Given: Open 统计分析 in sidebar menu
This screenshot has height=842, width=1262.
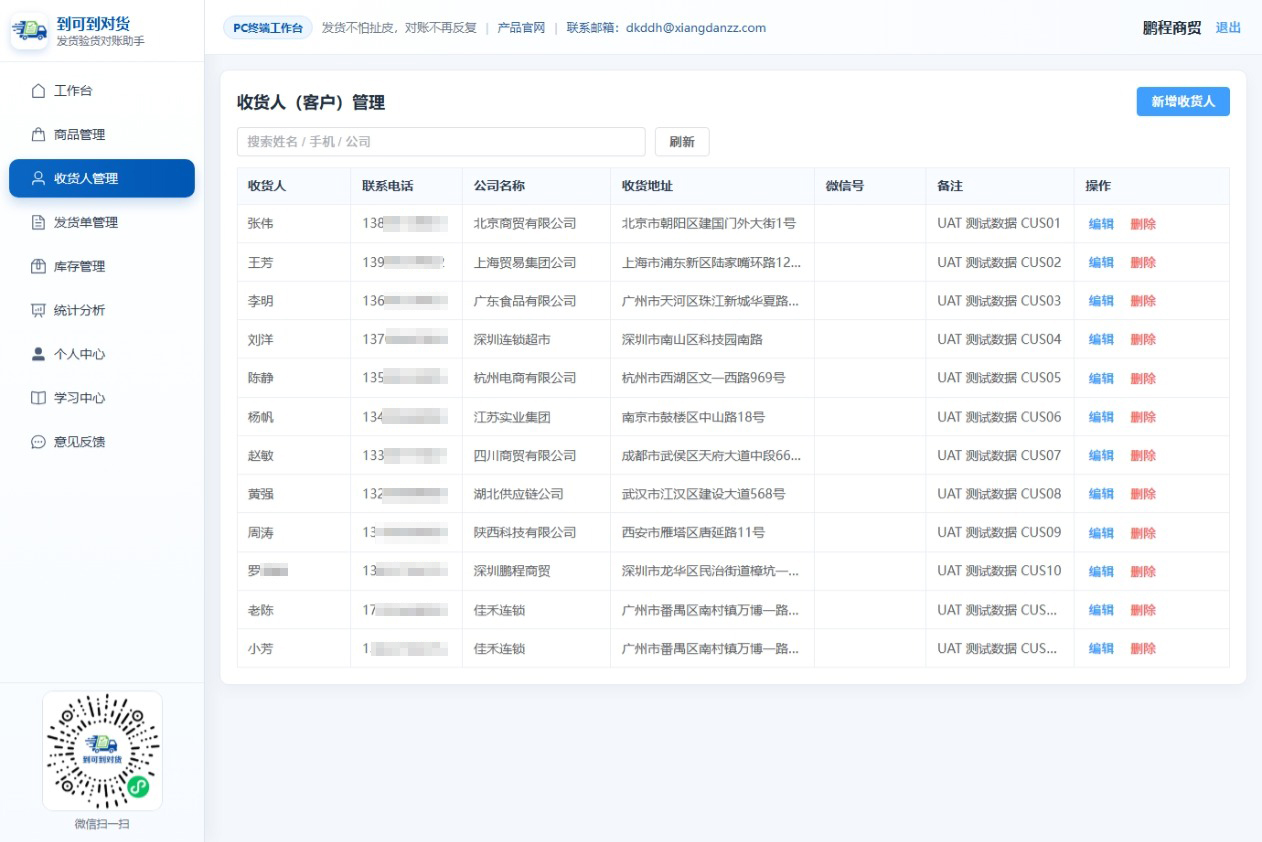Looking at the screenshot, I should click(102, 311).
